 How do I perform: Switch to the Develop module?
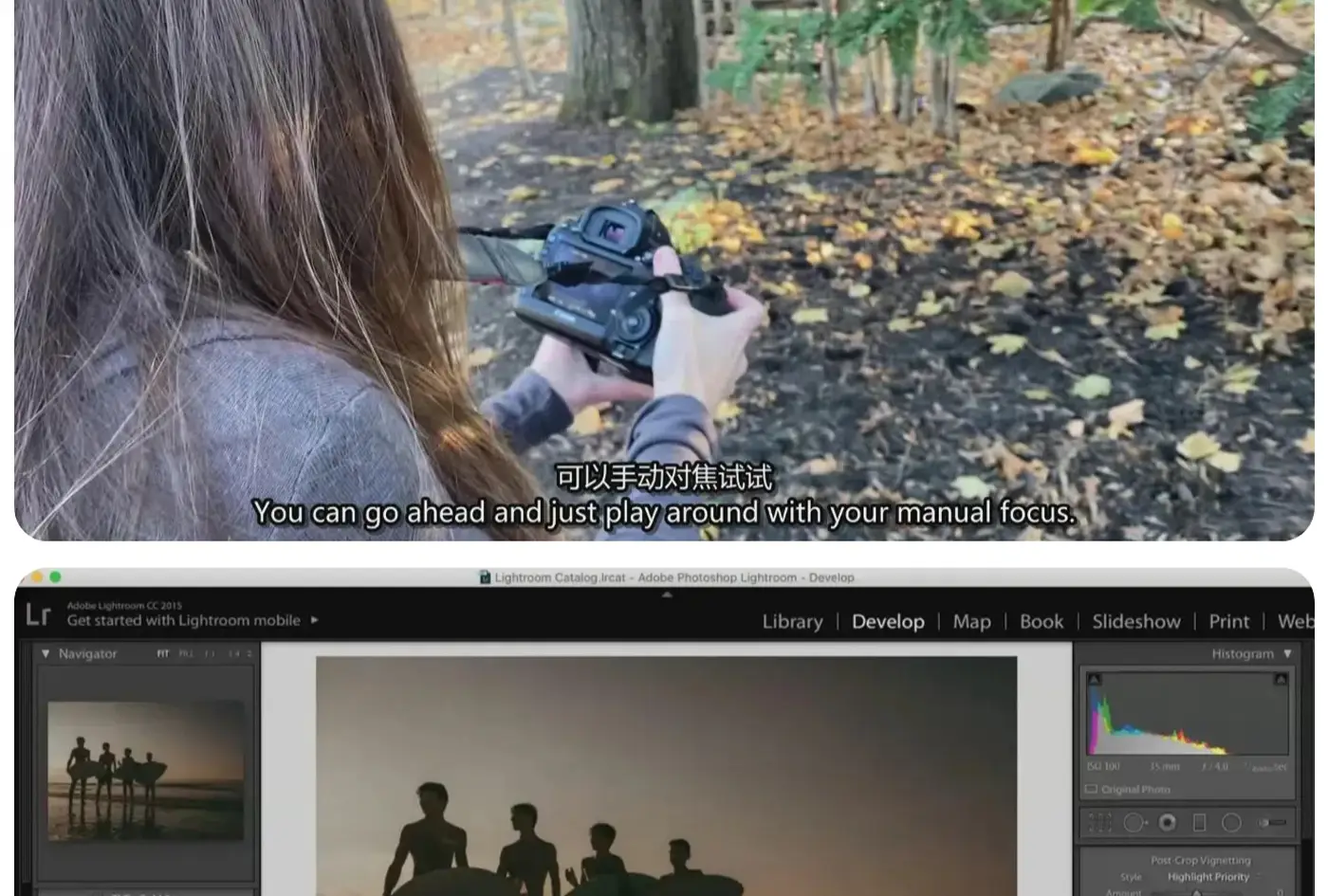888,622
